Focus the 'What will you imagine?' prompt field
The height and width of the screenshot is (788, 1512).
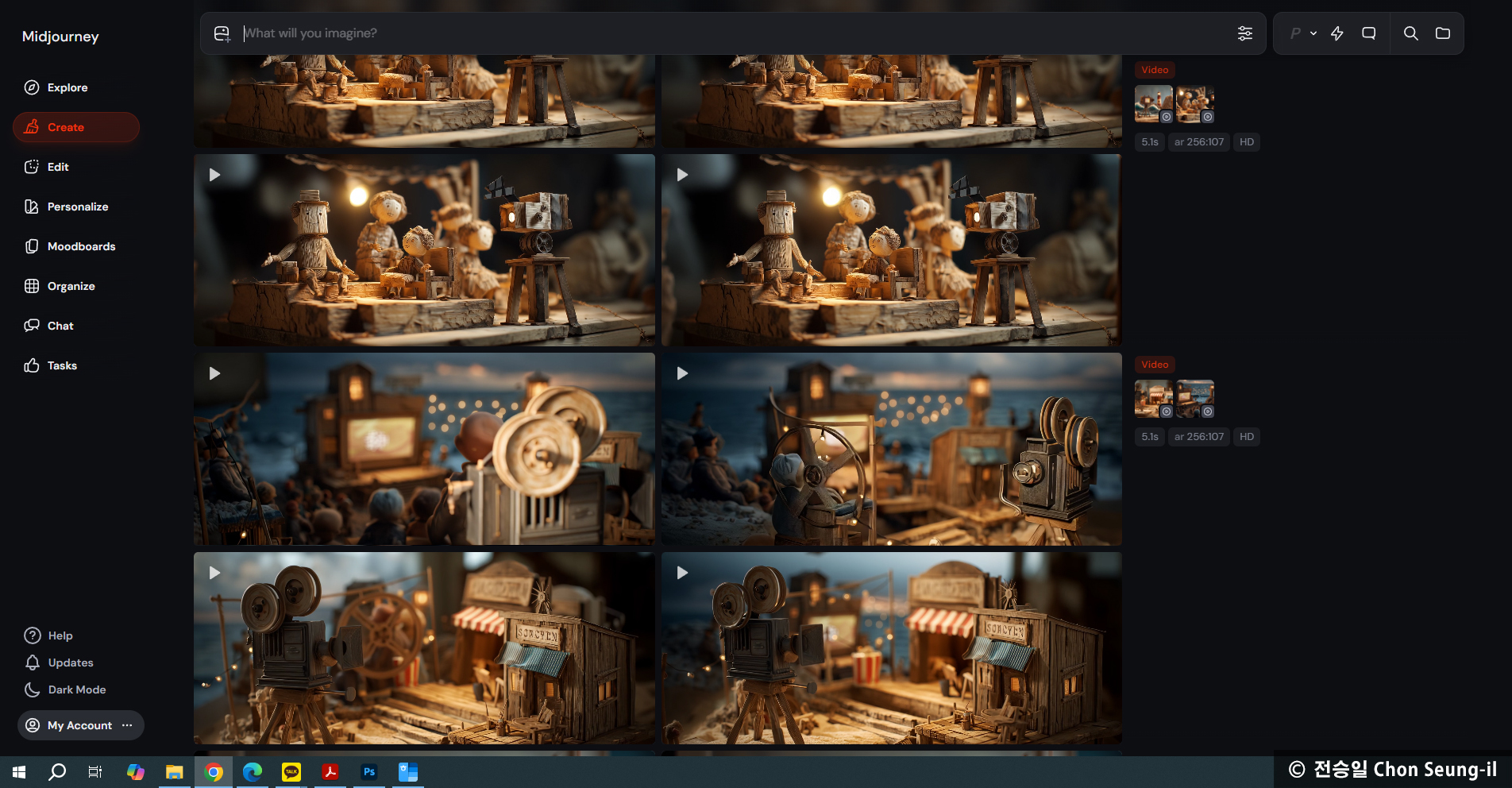tap(735, 33)
